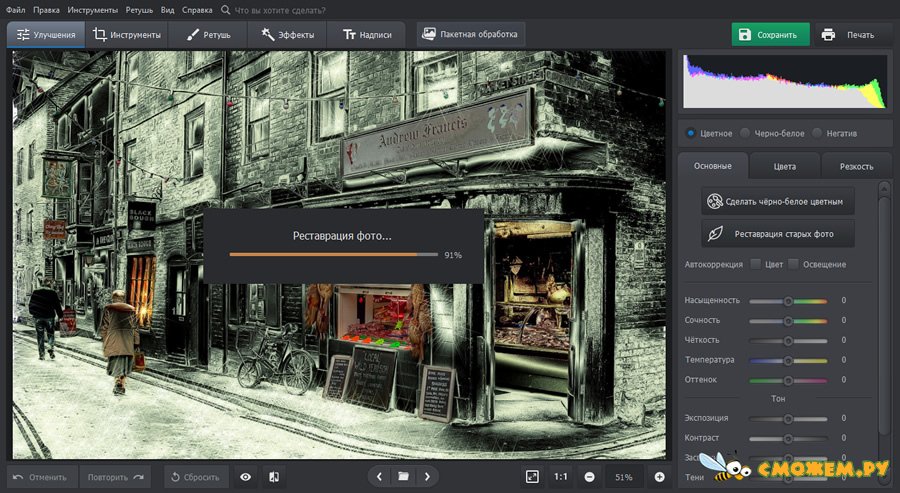Click the before/after compare icon
The image size is (900, 493).
(274, 477)
